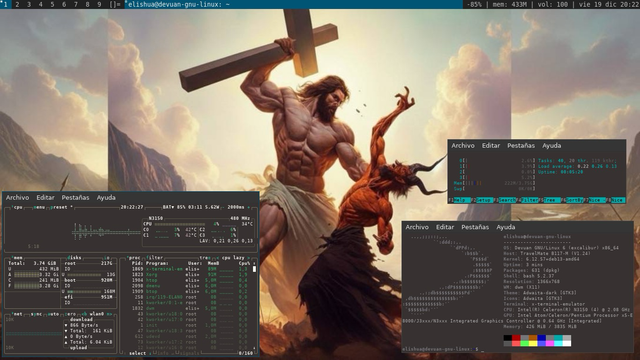Click F7 Nice - in htop's footer
The image size is (640, 360).
click(595, 200)
